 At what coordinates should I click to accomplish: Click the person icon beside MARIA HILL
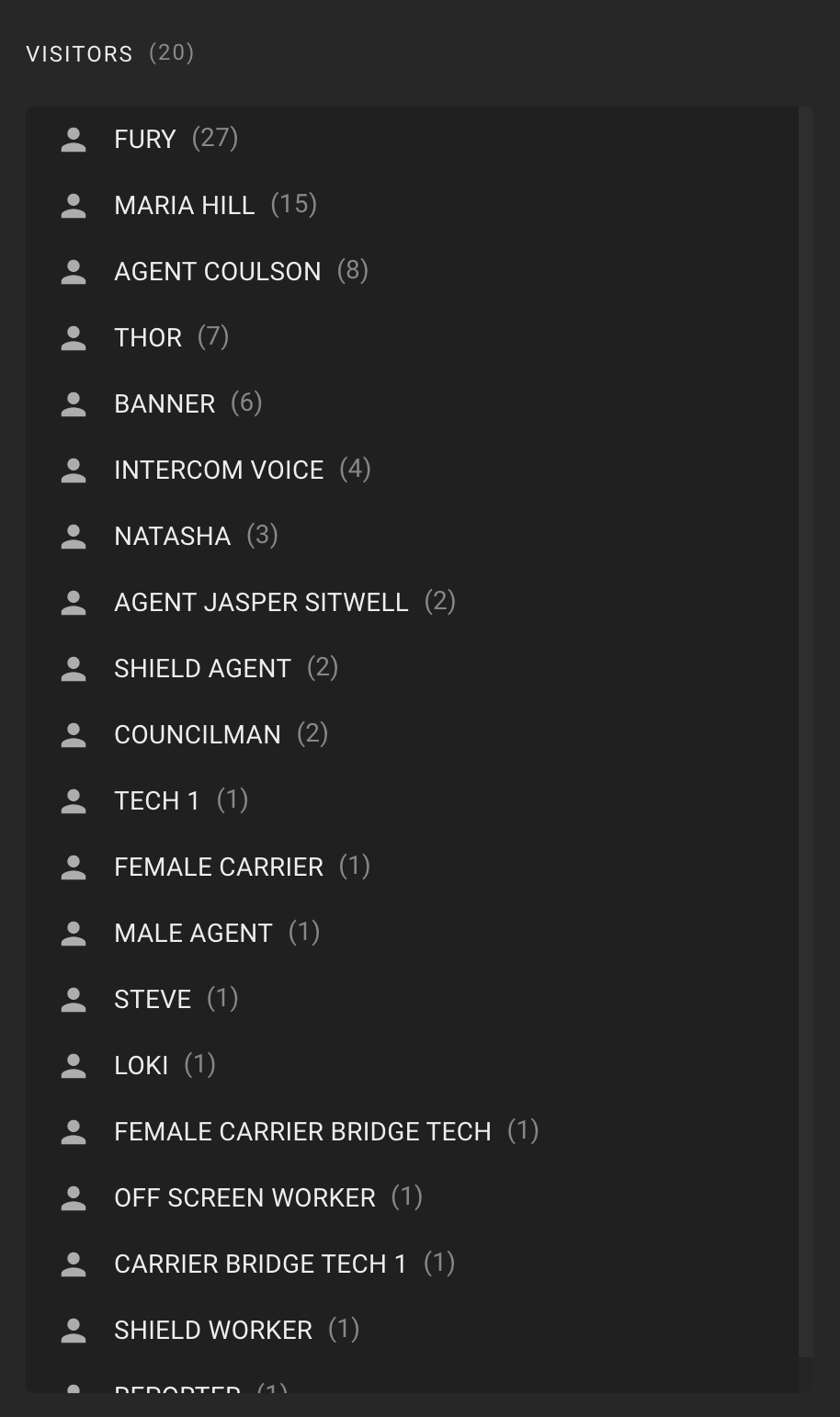pos(74,206)
